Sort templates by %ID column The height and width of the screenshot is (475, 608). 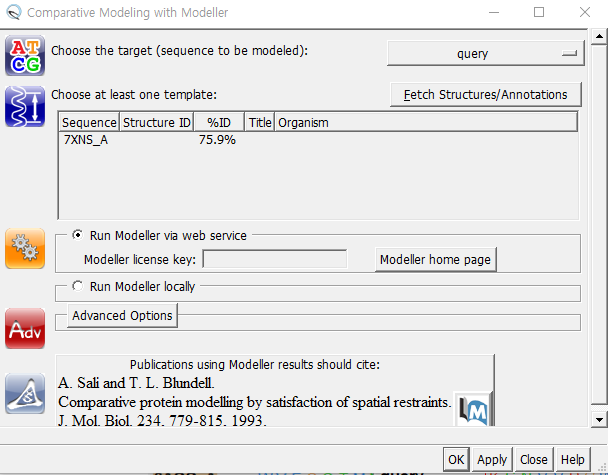pos(219,123)
